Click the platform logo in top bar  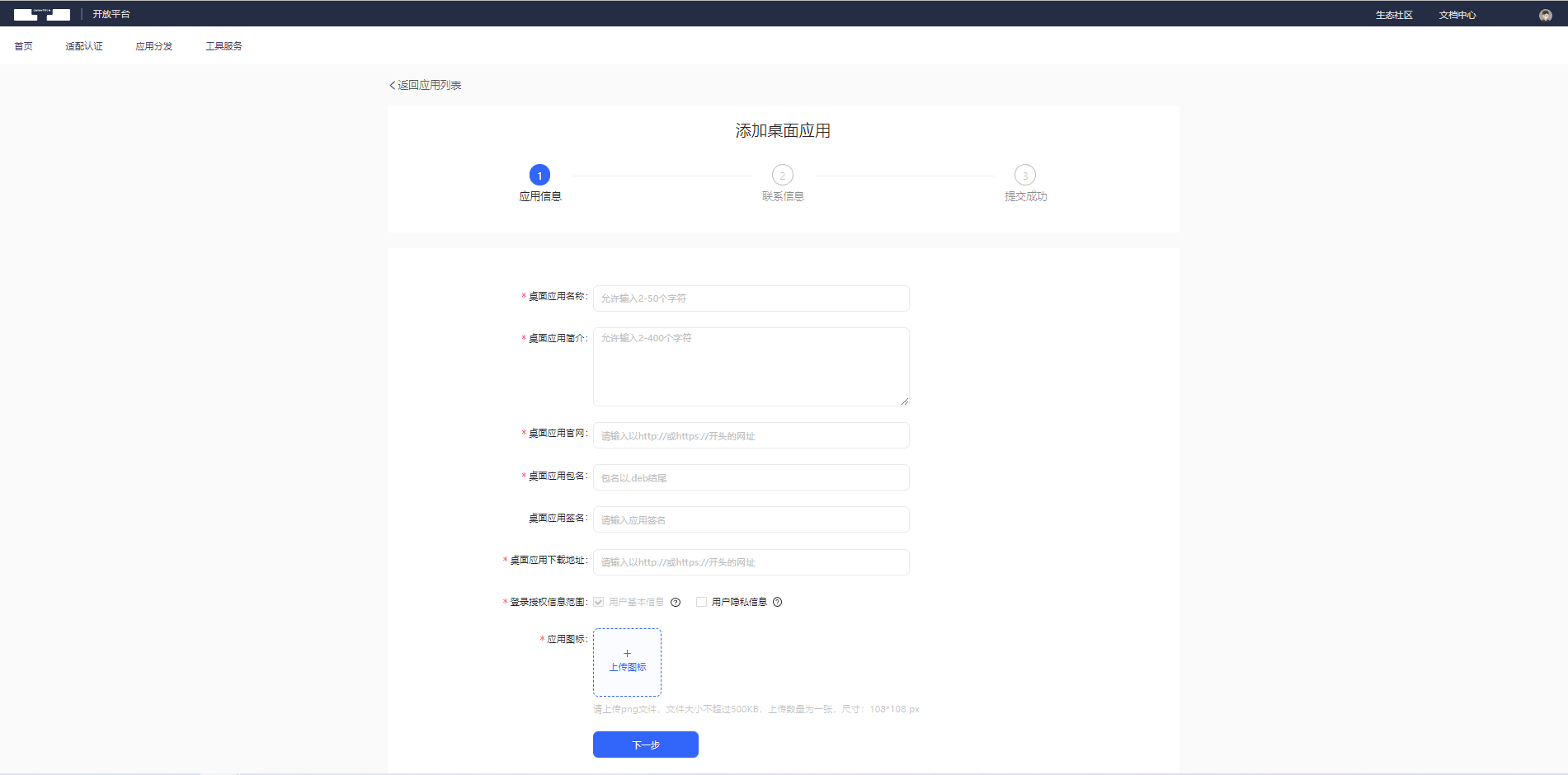pos(42,14)
